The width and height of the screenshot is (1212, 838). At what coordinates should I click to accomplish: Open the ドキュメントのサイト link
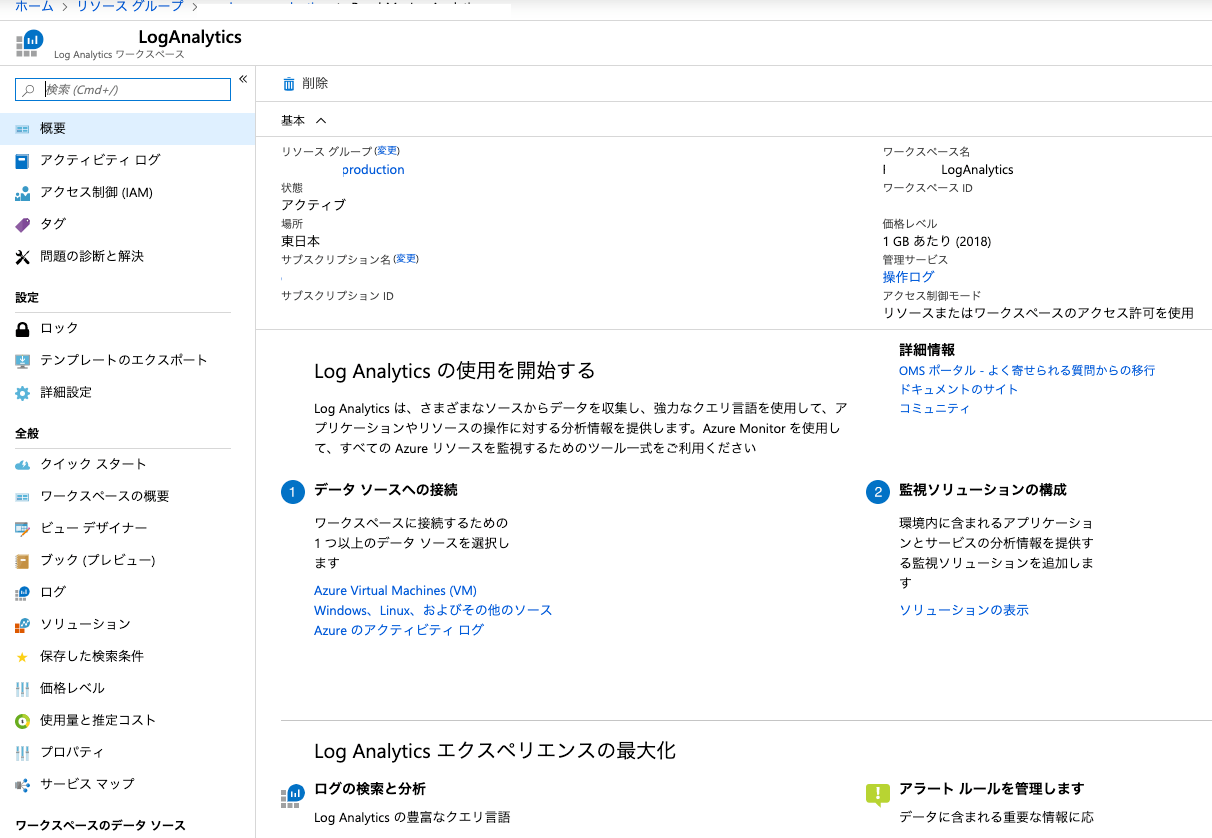pyautogui.click(x=958, y=390)
